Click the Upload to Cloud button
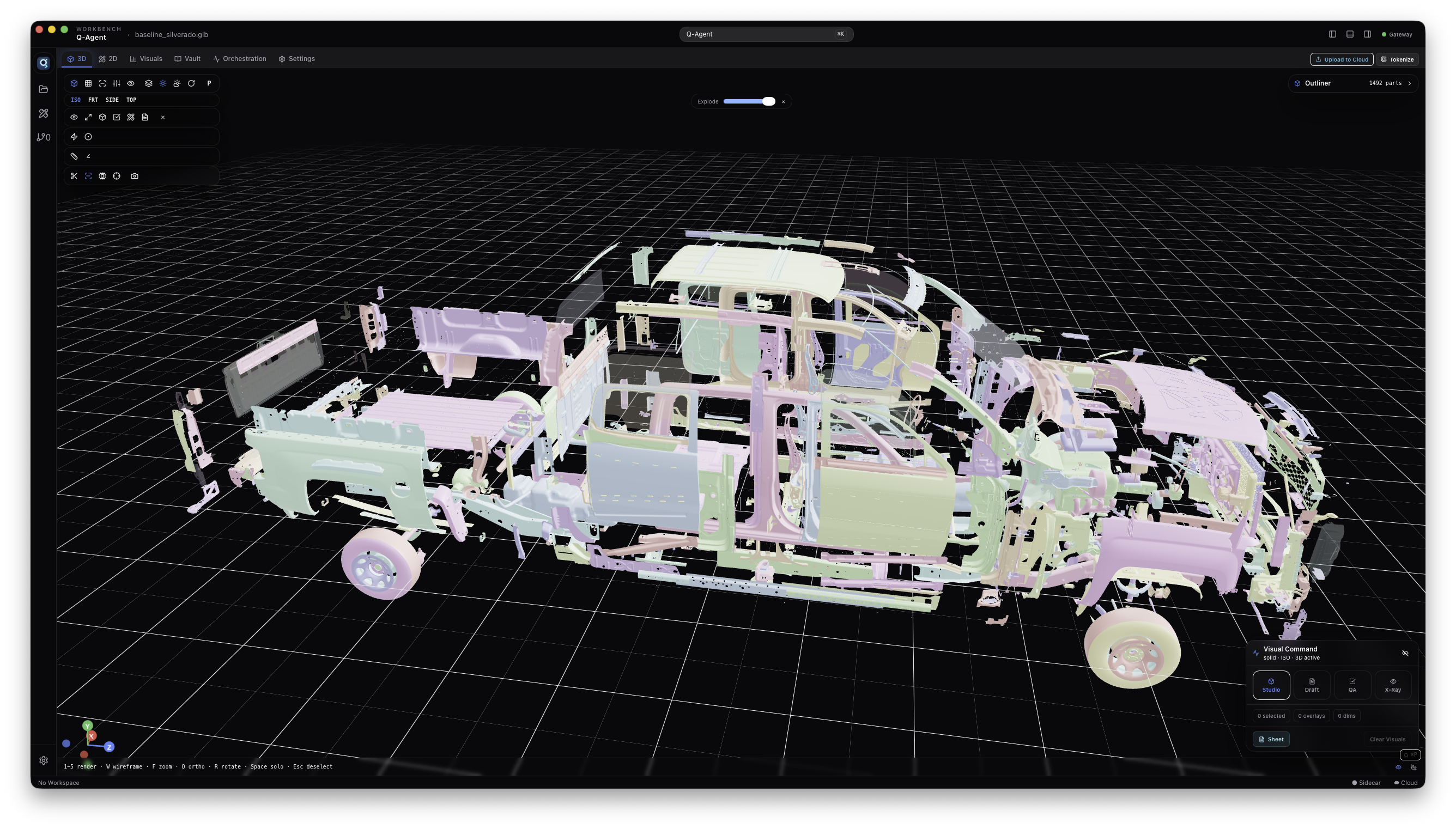The height and width of the screenshot is (829, 1456). point(1342,59)
